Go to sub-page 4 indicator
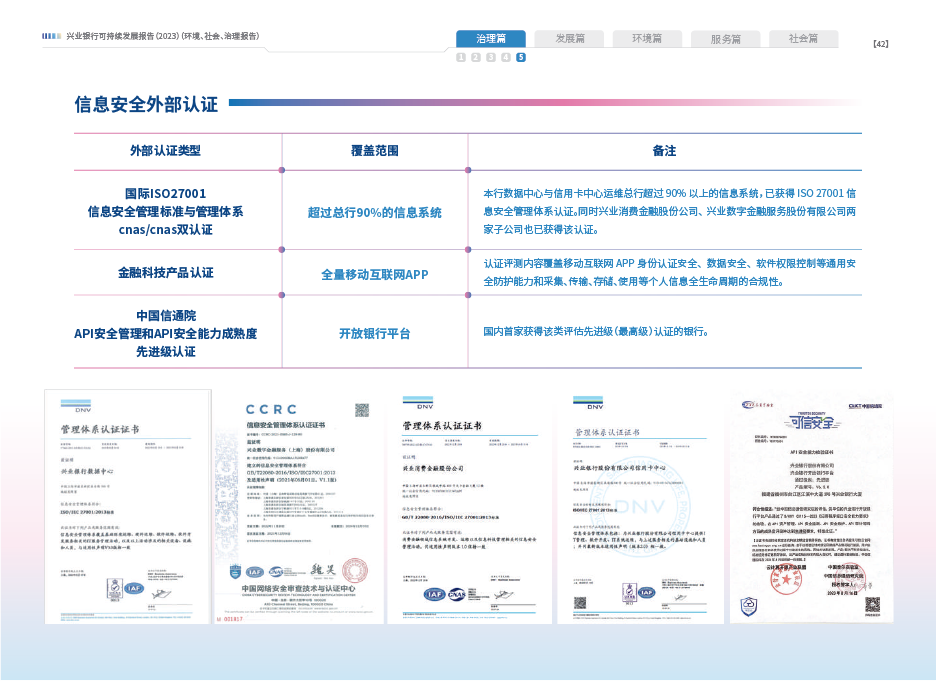This screenshot has height=681, width=936. [506, 58]
